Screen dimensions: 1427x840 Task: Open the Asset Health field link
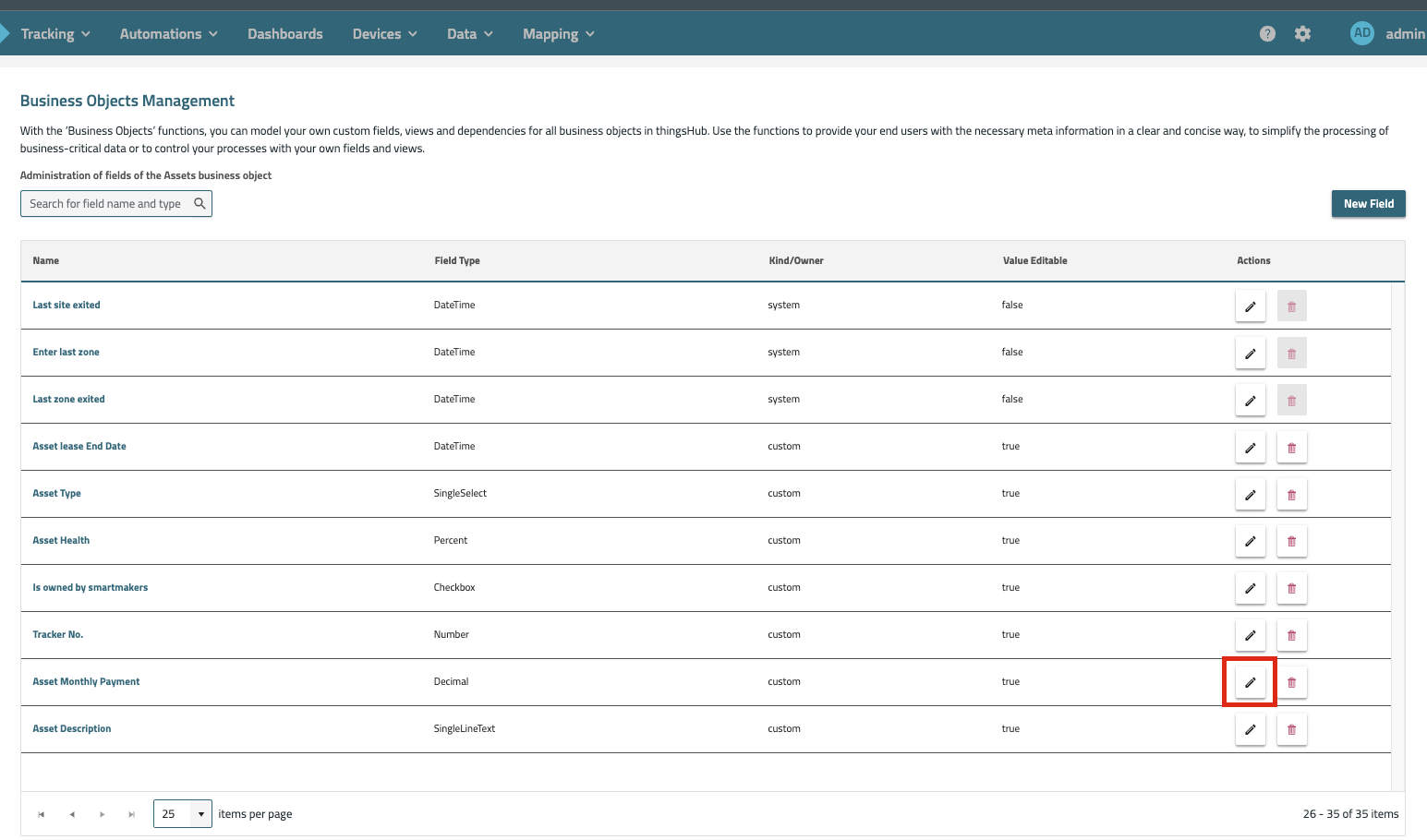click(x=61, y=541)
